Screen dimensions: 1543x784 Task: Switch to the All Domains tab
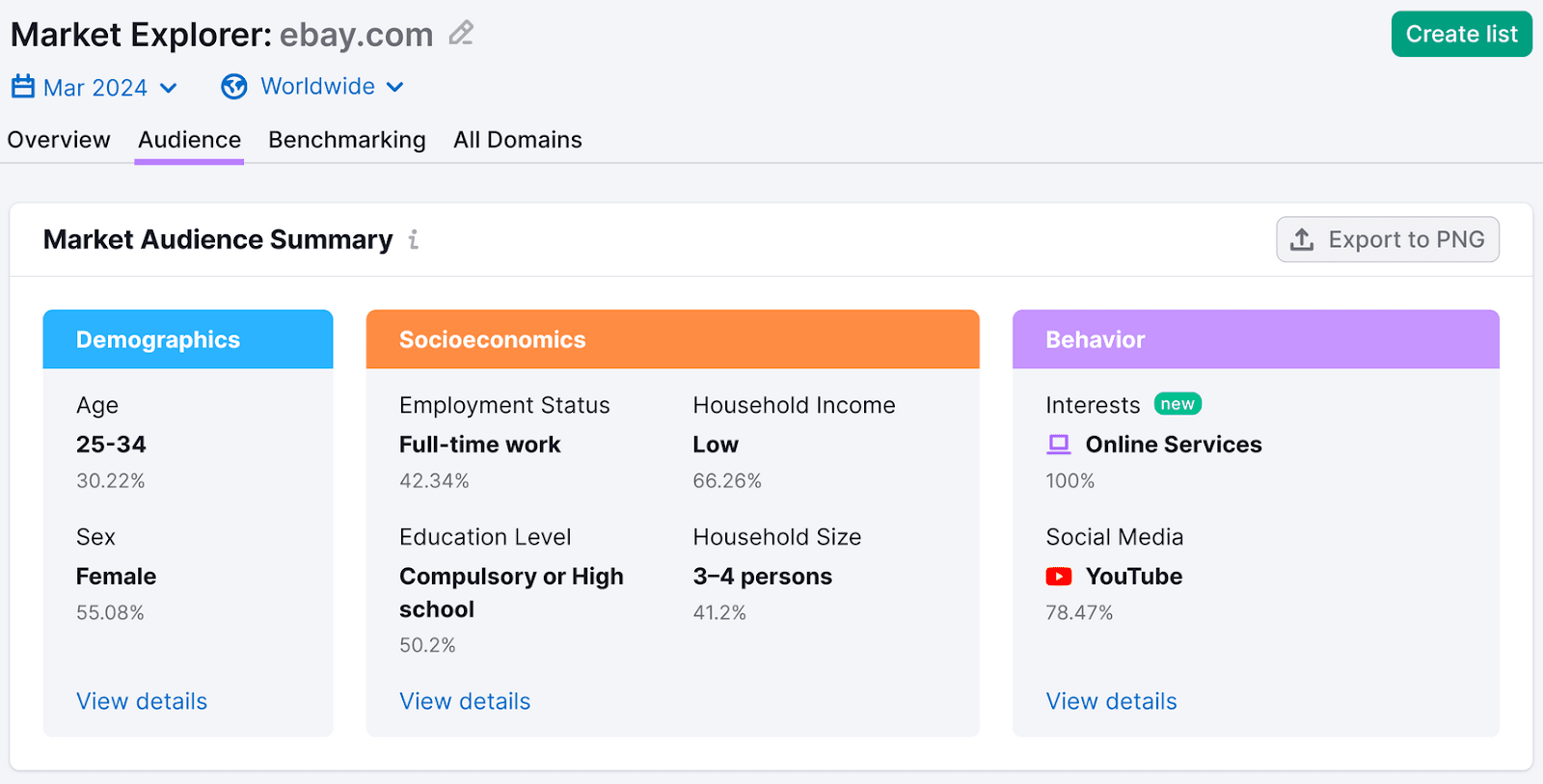[518, 139]
